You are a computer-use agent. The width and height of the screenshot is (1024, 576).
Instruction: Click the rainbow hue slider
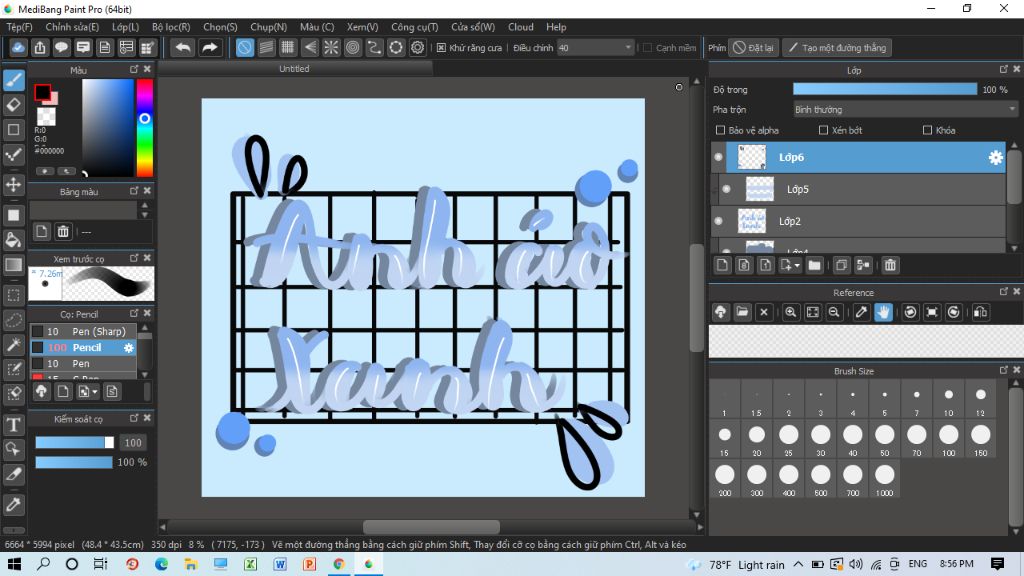click(144, 128)
